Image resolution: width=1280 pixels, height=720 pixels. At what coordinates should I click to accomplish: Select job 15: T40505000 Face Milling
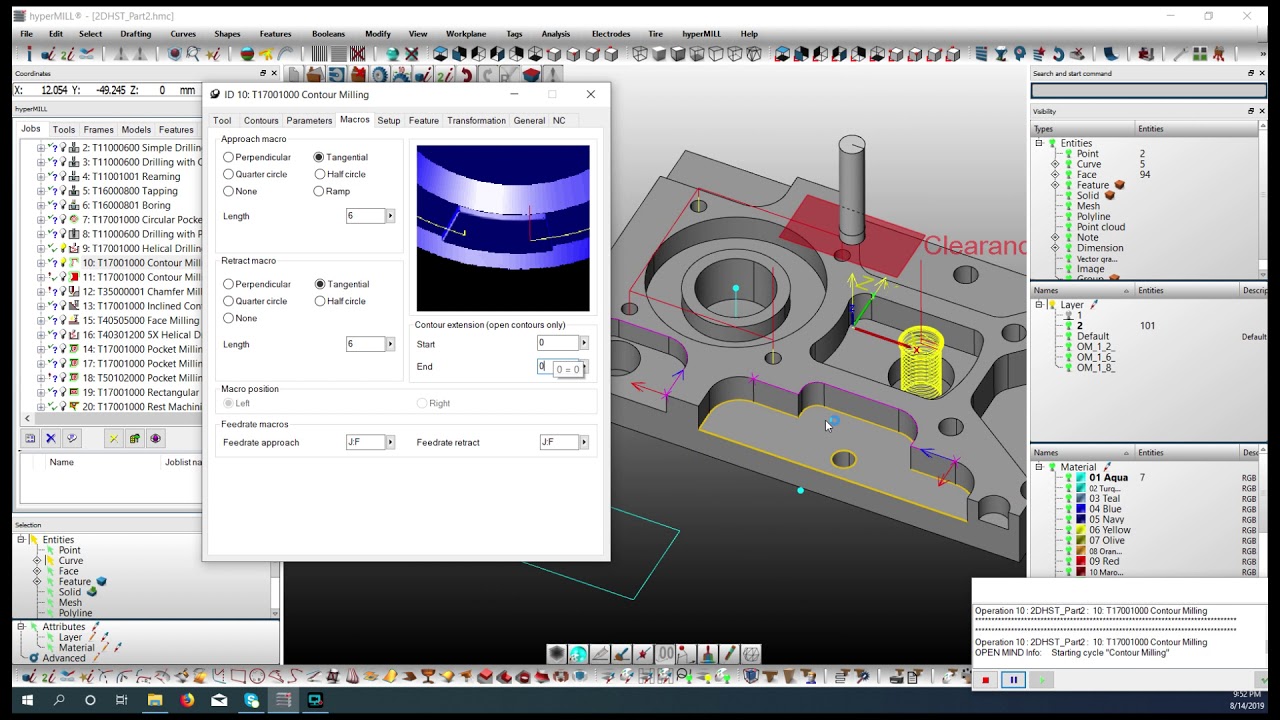click(x=140, y=321)
